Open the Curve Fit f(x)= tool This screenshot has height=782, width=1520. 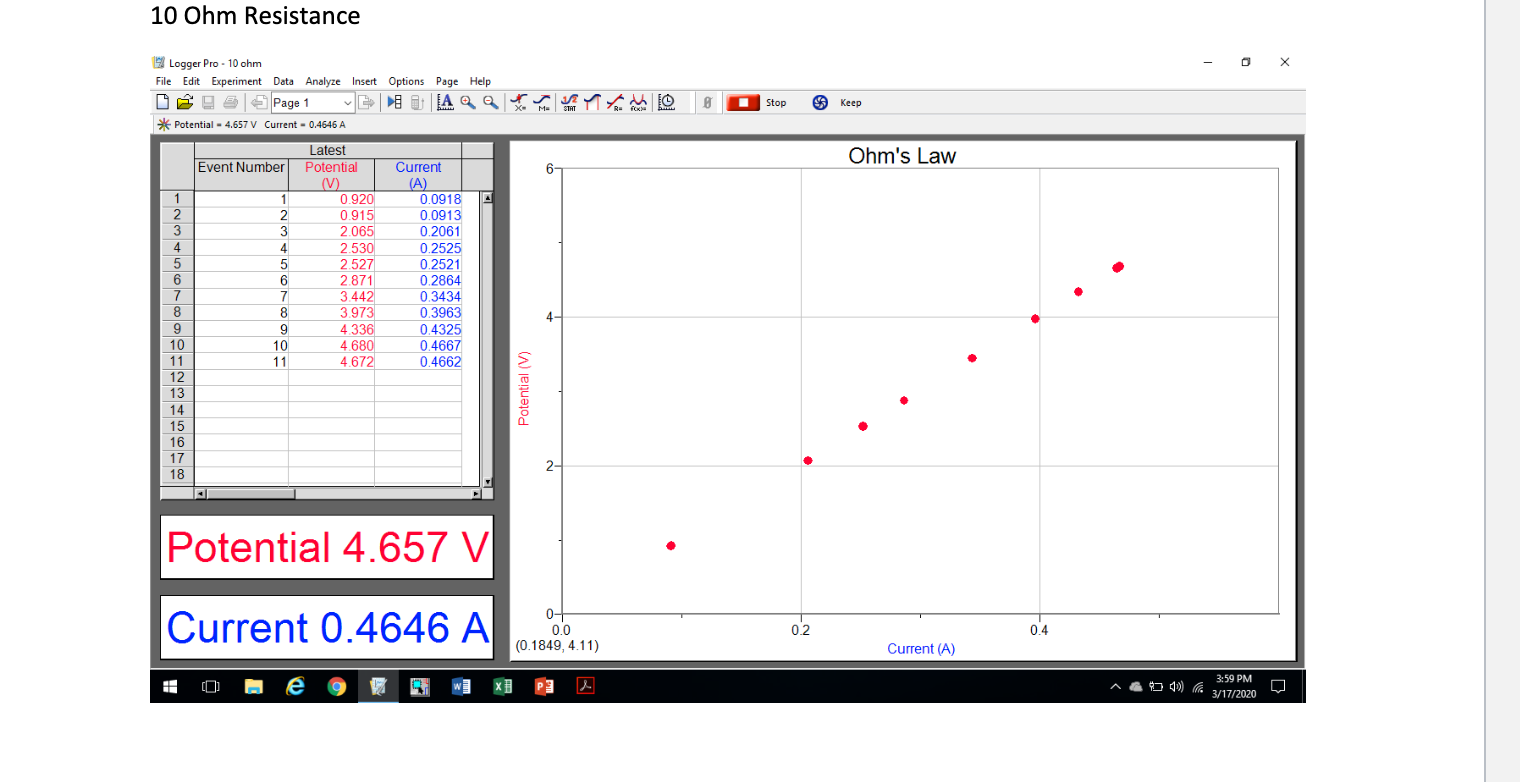tap(639, 102)
